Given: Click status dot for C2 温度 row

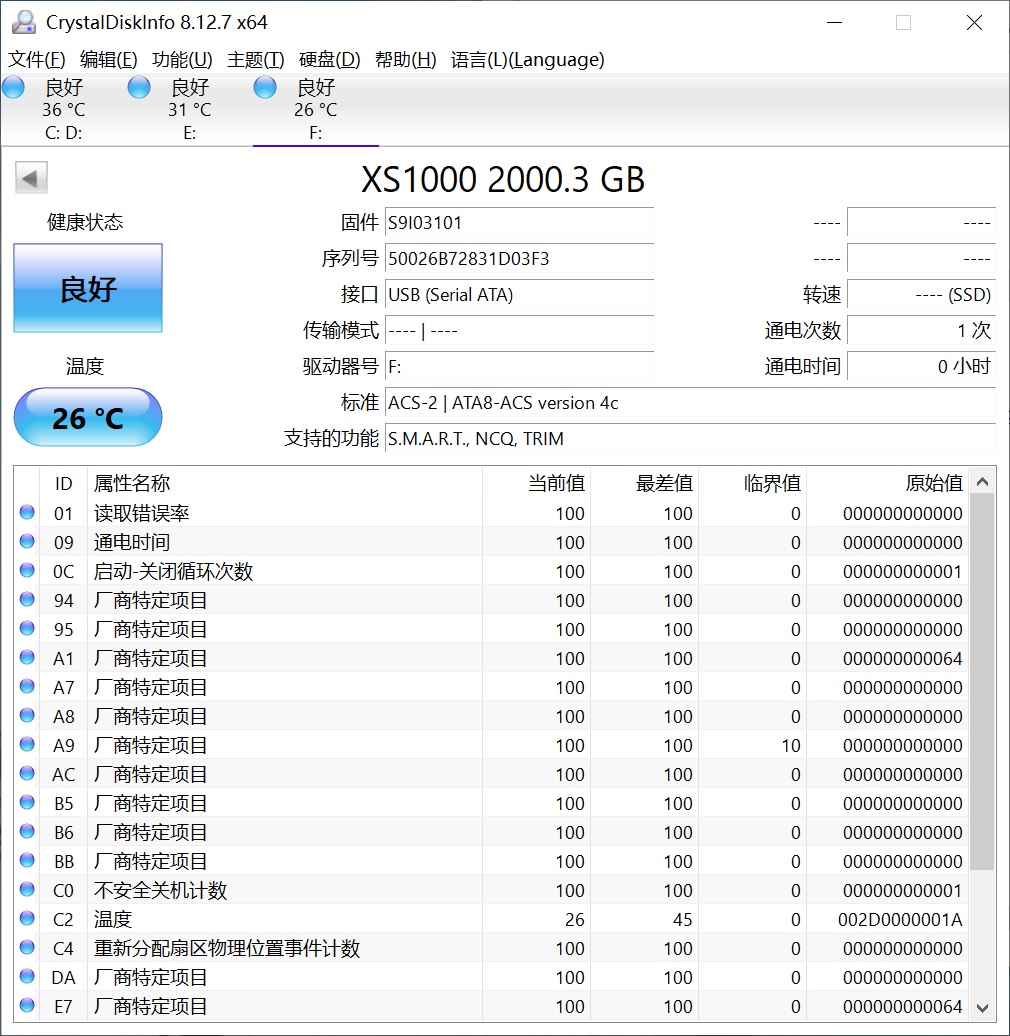Looking at the screenshot, I should point(27,918).
